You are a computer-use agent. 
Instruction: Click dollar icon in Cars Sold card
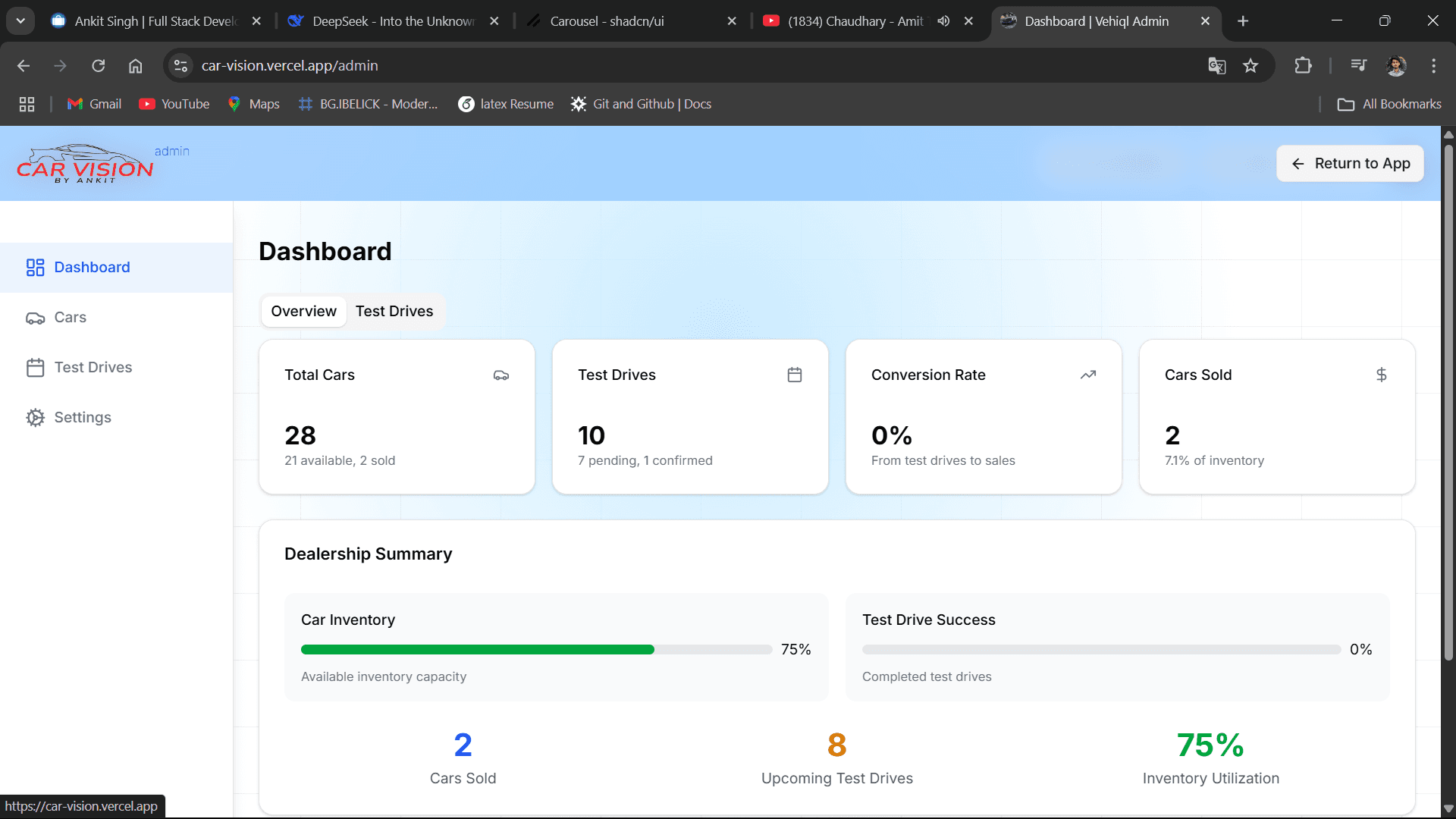(x=1382, y=375)
